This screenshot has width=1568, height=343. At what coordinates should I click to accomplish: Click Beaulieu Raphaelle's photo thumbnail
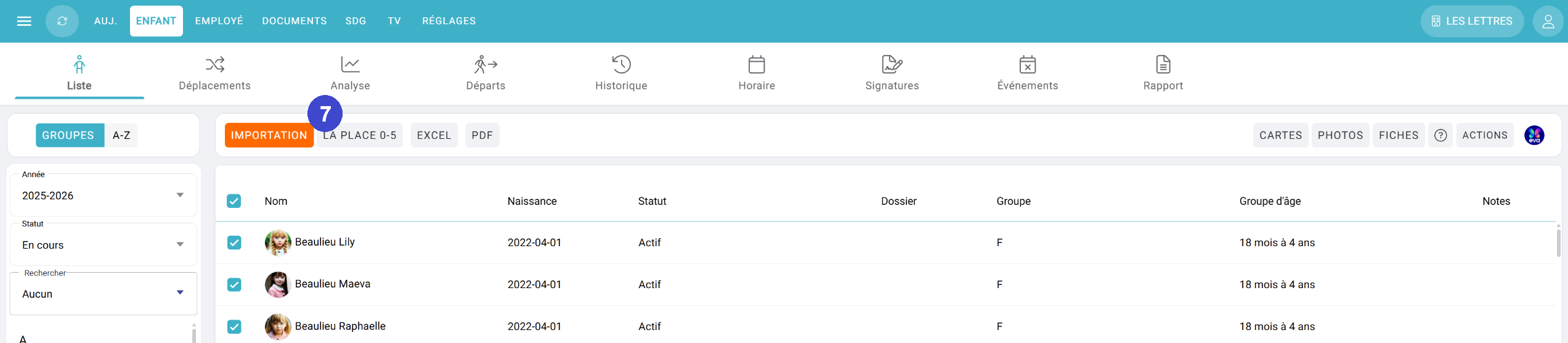(x=278, y=326)
